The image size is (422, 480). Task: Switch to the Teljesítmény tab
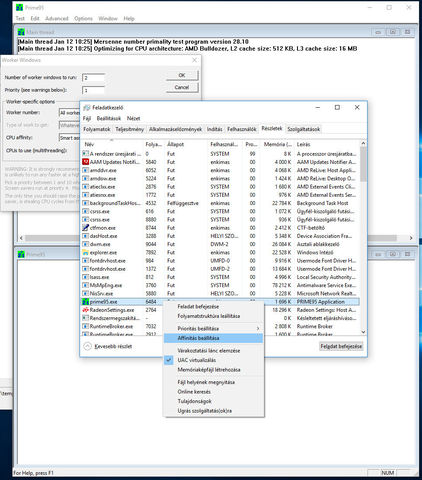coord(129,129)
